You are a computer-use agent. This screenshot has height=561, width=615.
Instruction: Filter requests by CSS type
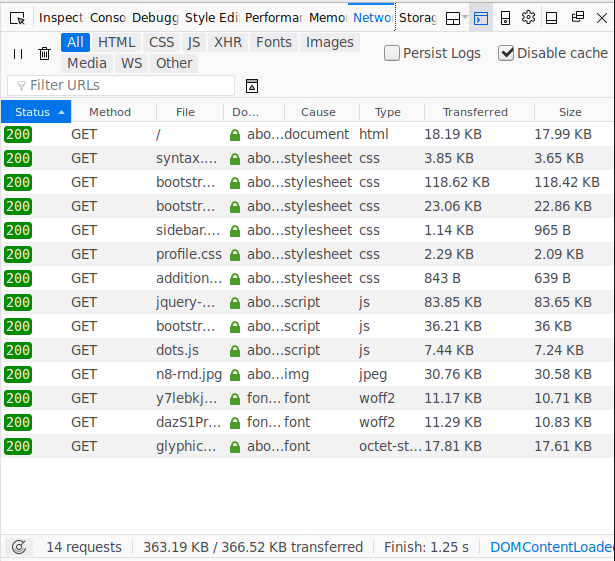click(x=161, y=42)
